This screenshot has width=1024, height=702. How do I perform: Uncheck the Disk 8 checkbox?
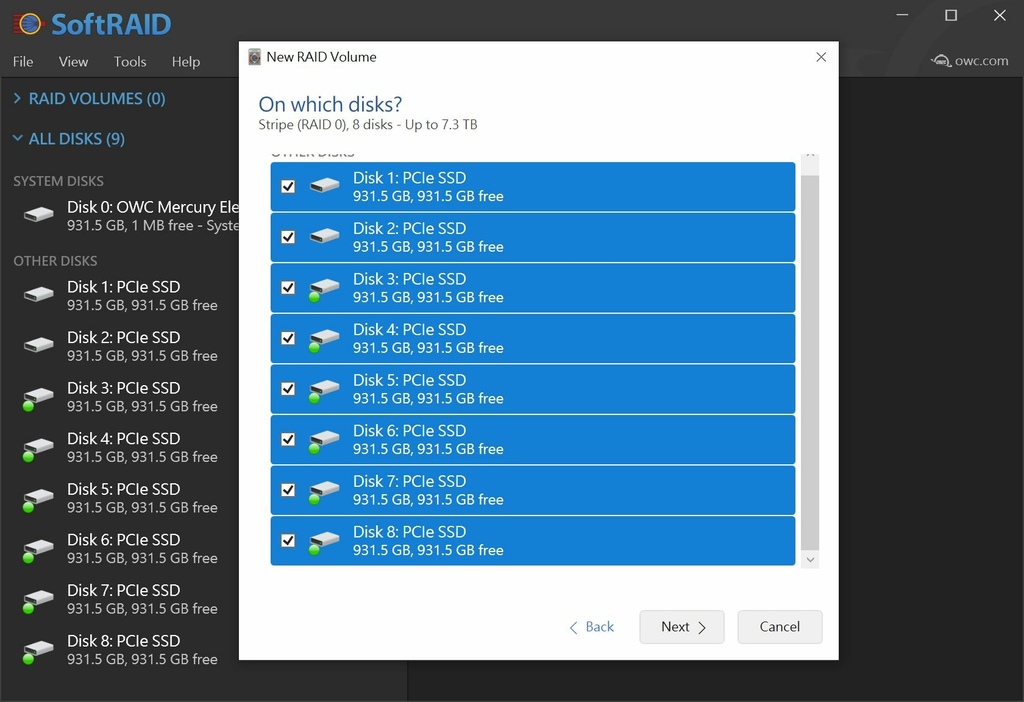click(288, 541)
